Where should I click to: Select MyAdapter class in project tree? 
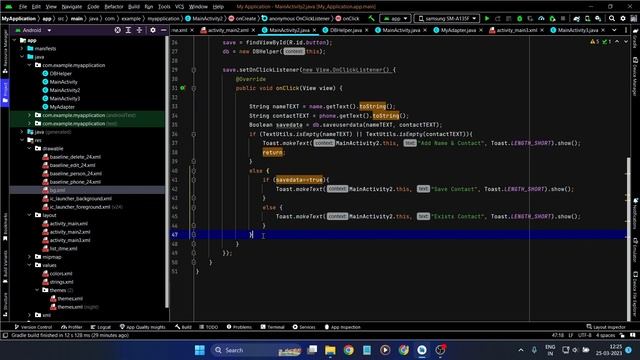[x=62, y=107]
